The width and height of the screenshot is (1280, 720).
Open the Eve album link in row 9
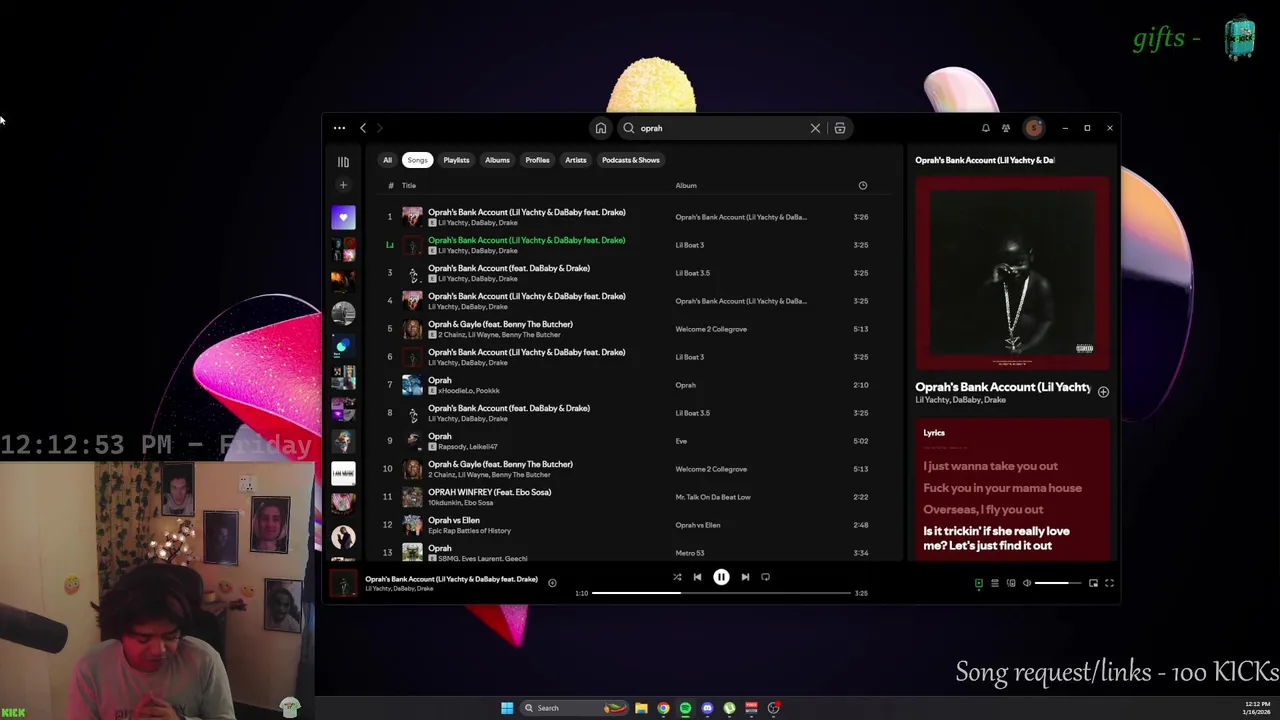(681, 441)
